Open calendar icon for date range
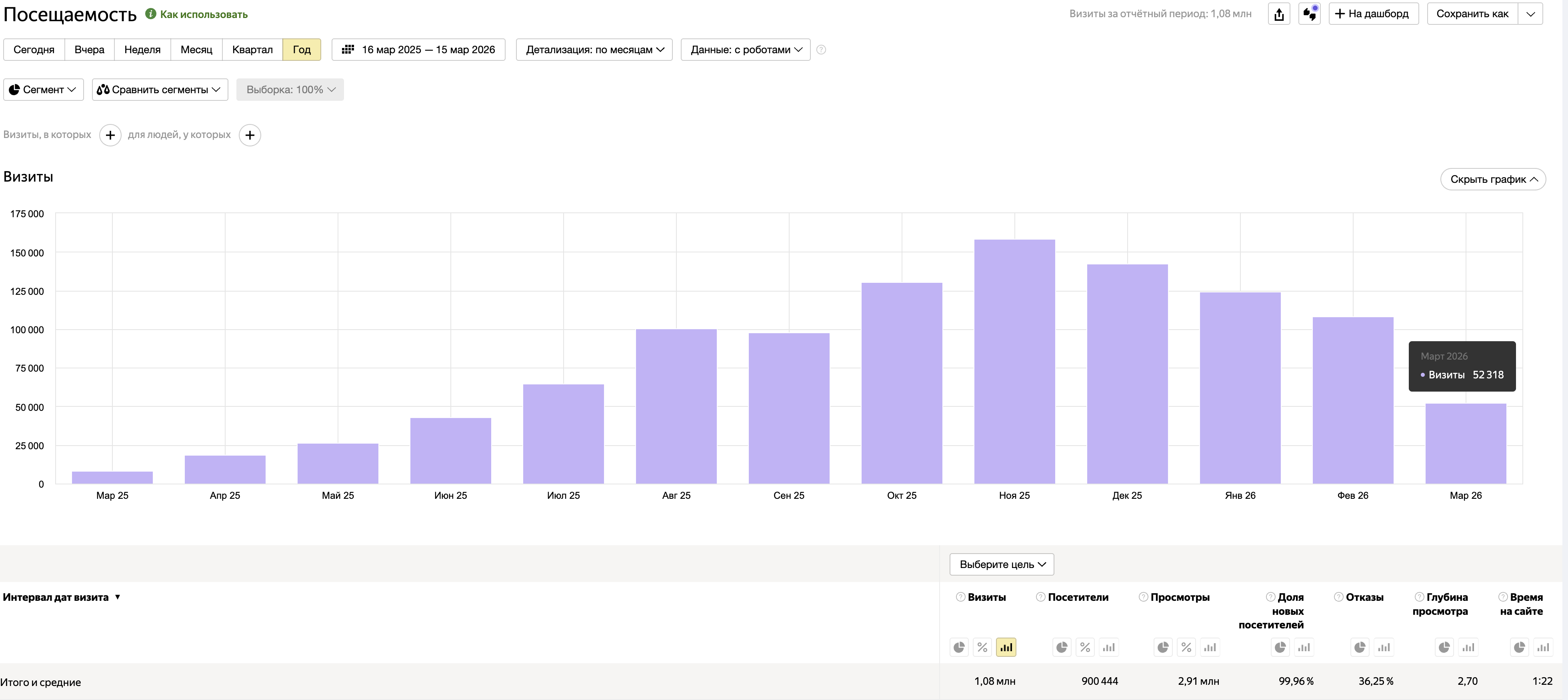This screenshot has height=700, width=1568. click(348, 50)
